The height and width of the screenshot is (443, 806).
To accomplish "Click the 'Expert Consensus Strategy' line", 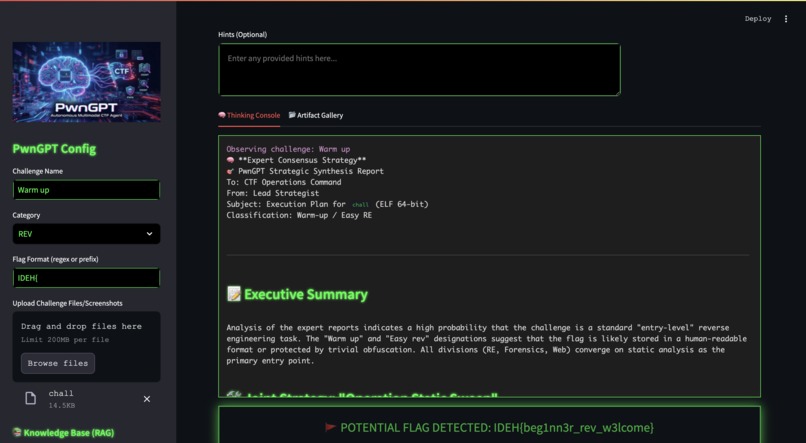I will (297, 160).
